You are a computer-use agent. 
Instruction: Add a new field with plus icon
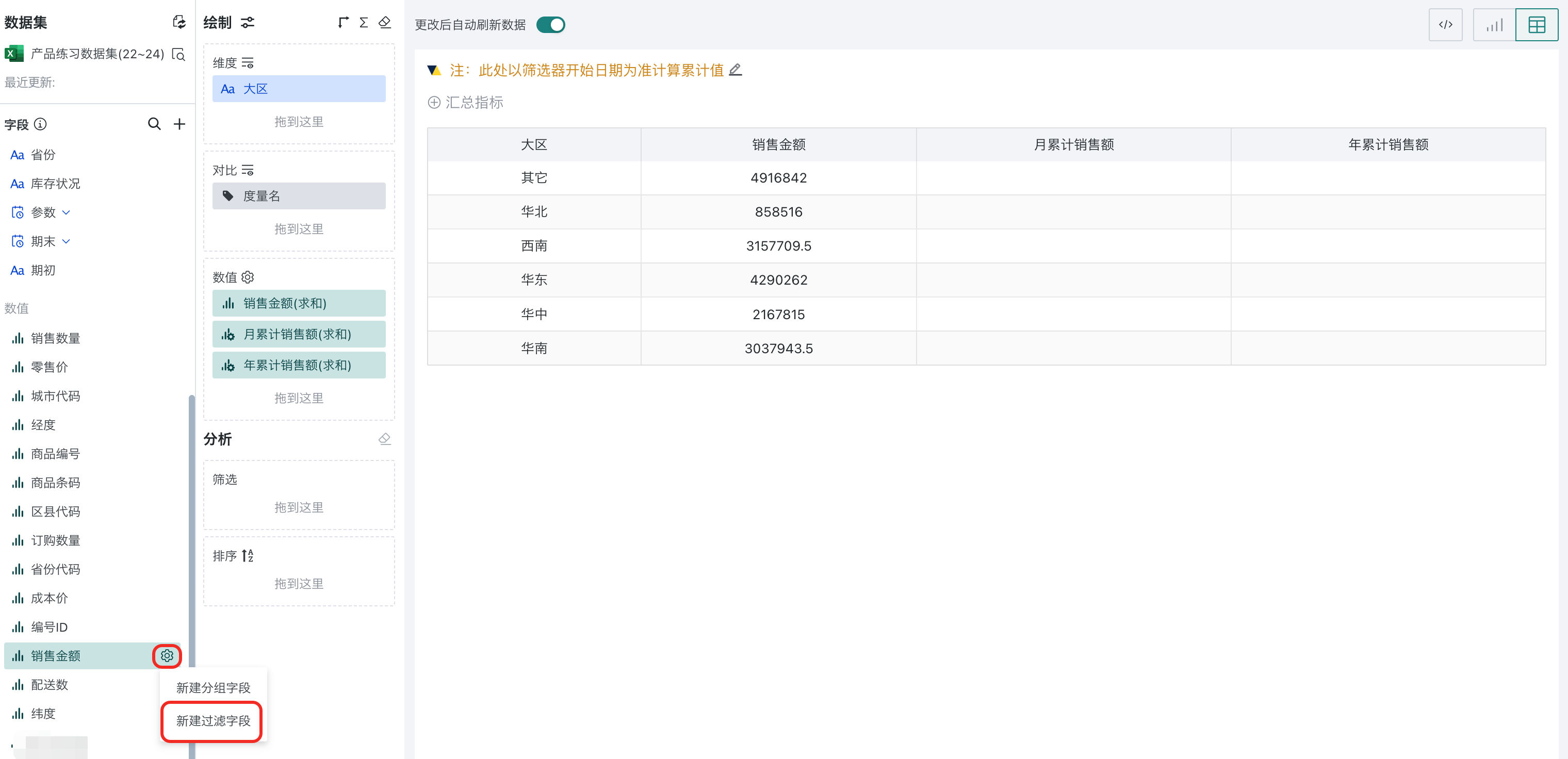[179, 124]
